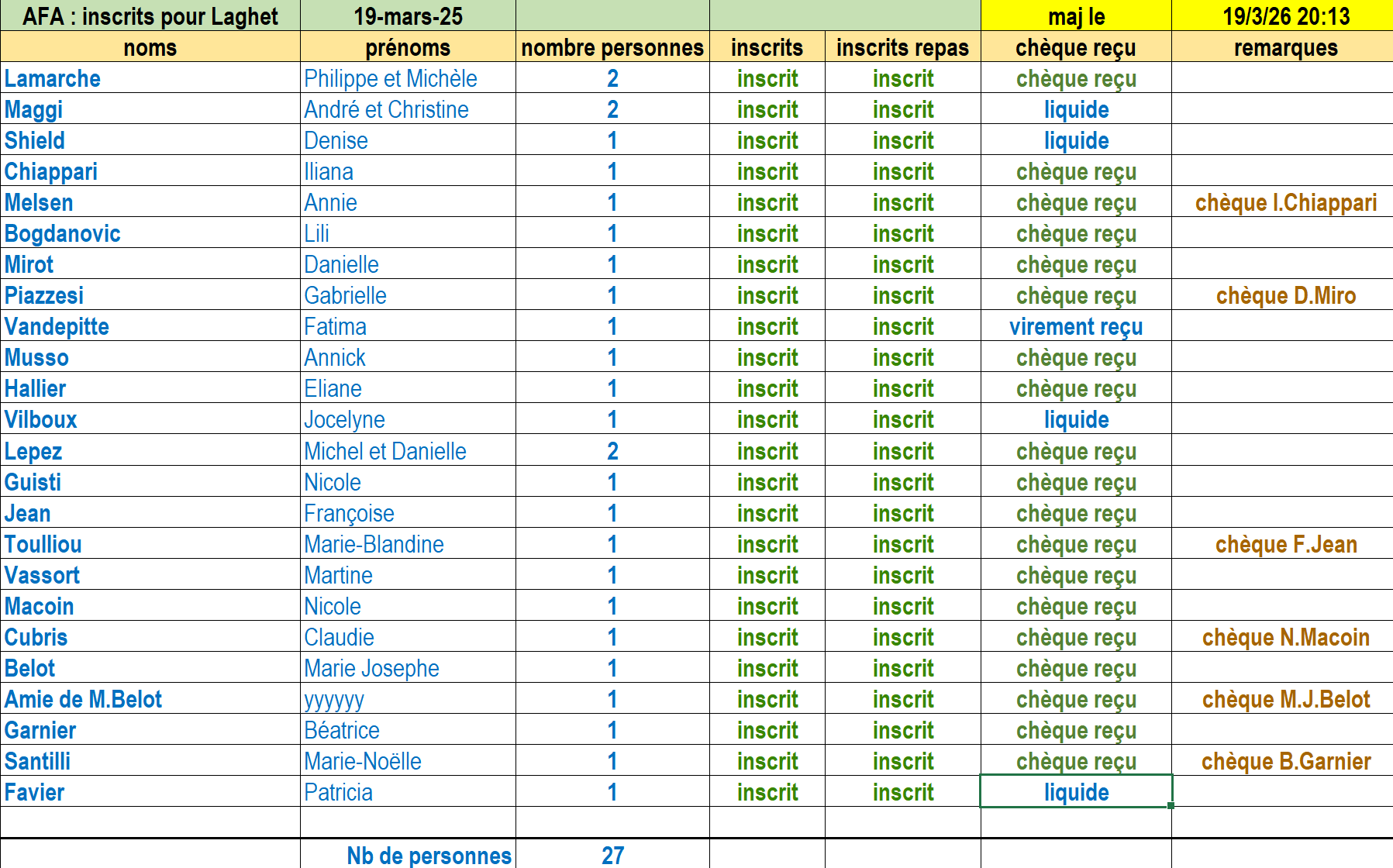1393x868 pixels.
Task: Select the 'liquide' cell in Shield's row
Action: (1076, 140)
